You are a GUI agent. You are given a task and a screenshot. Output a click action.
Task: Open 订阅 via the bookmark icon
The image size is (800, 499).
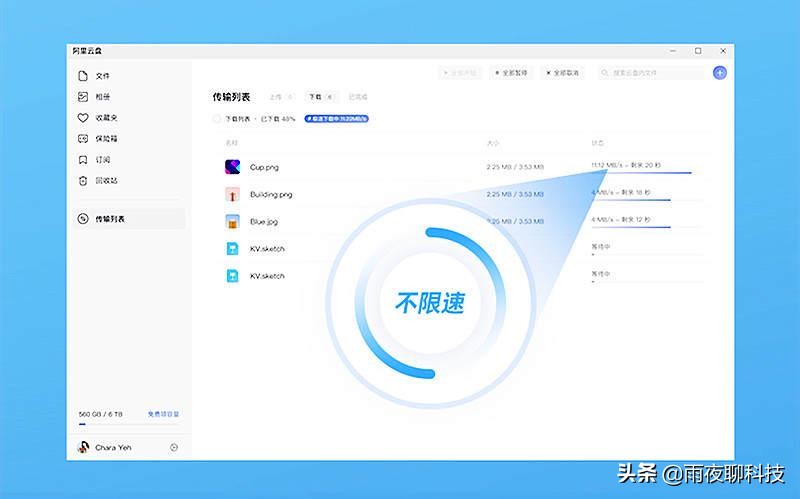tap(83, 160)
